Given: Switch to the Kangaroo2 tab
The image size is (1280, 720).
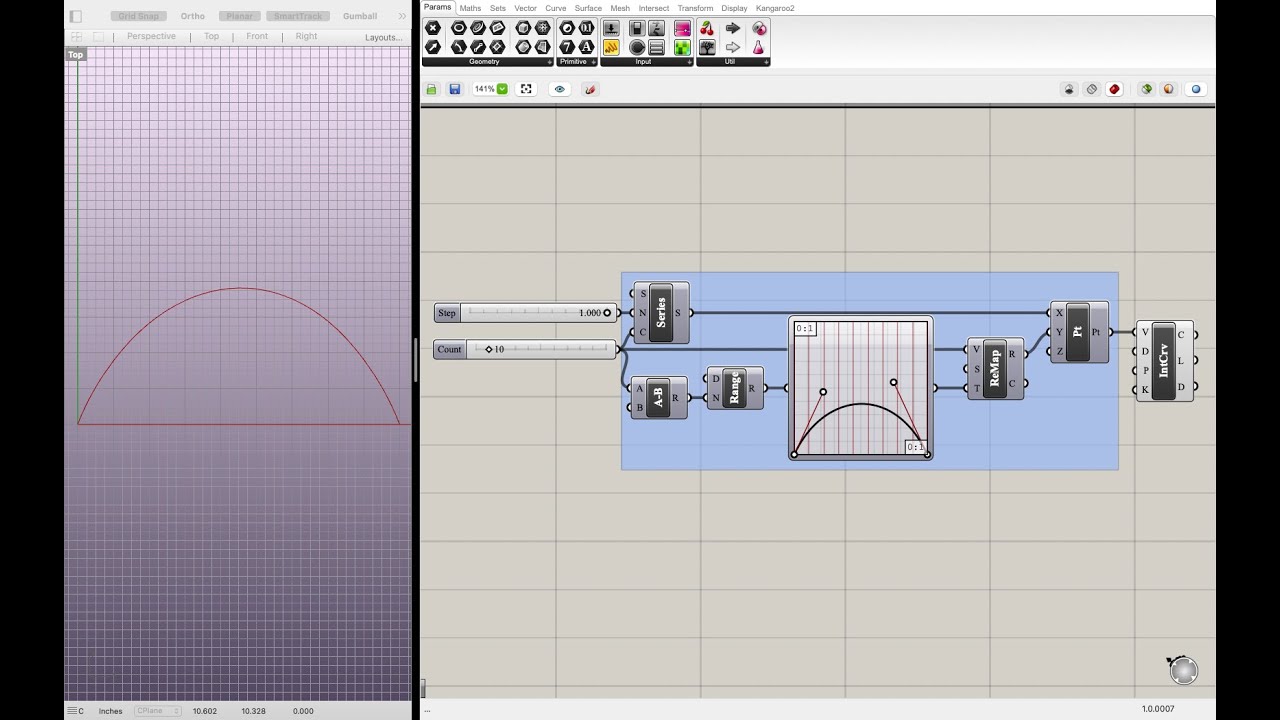Looking at the screenshot, I should pyautogui.click(x=775, y=8).
